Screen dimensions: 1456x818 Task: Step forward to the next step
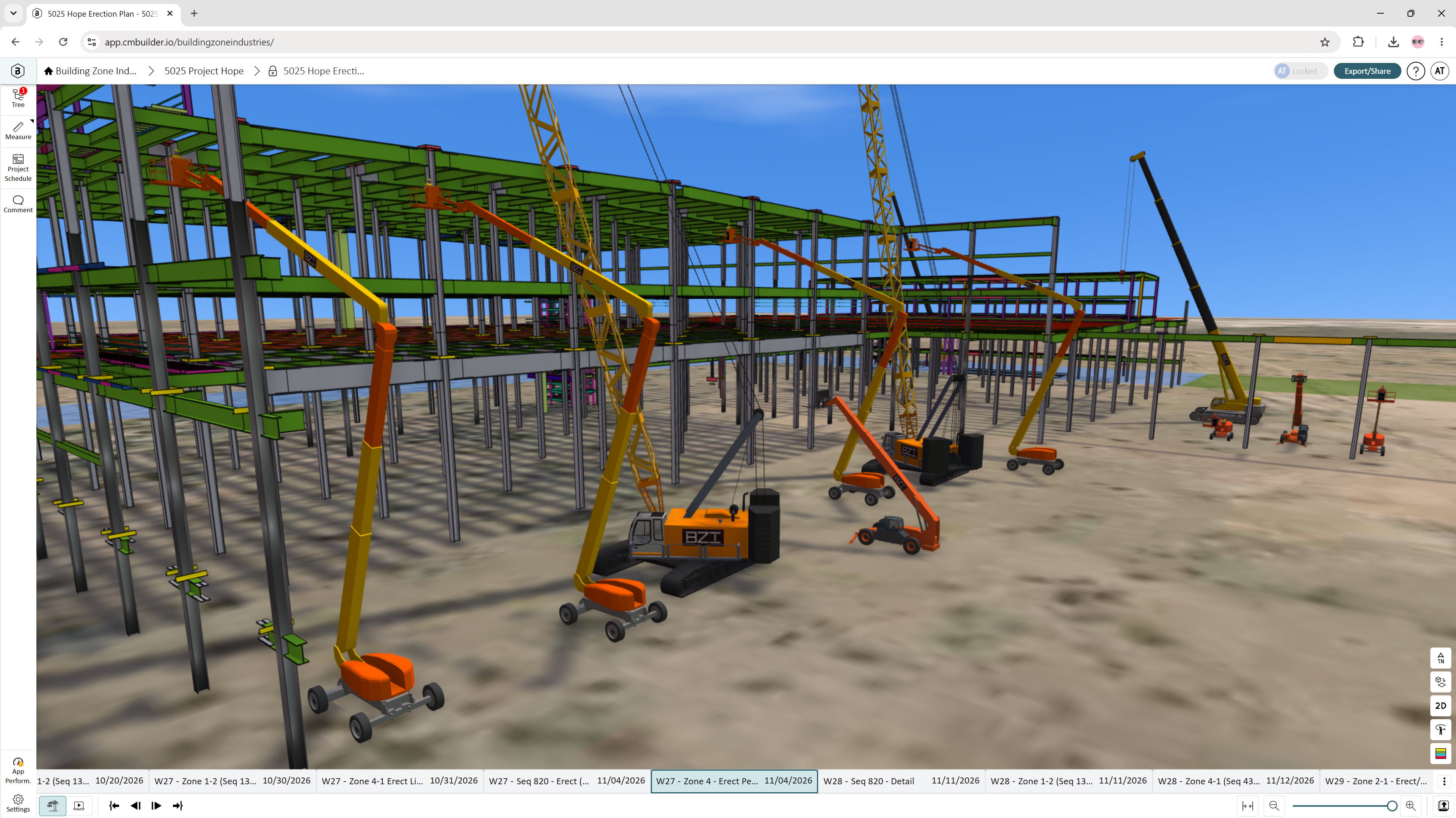(x=157, y=805)
